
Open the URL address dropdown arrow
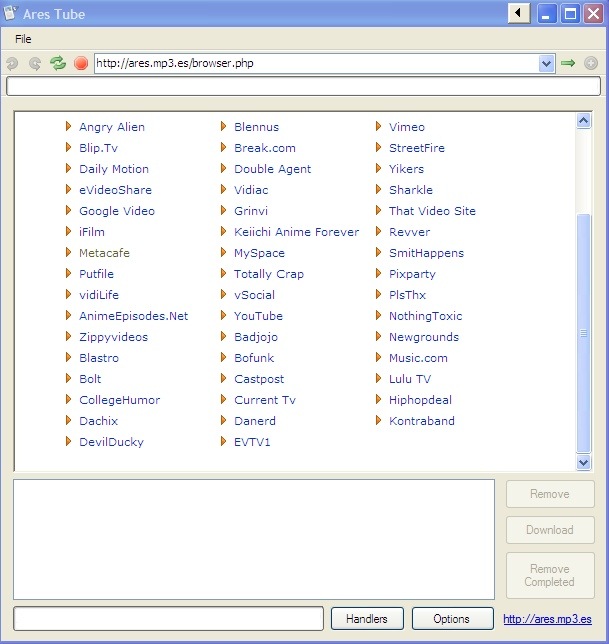[x=546, y=63]
